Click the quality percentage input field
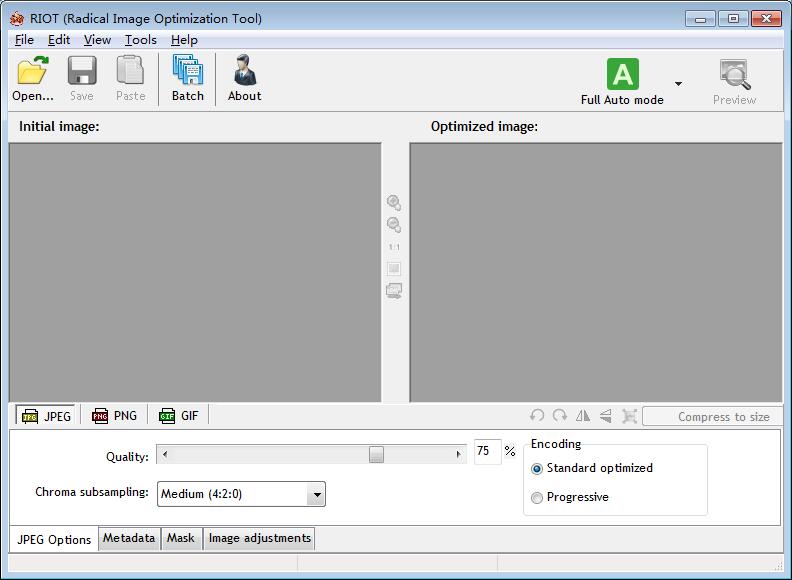792x580 pixels. coord(487,451)
